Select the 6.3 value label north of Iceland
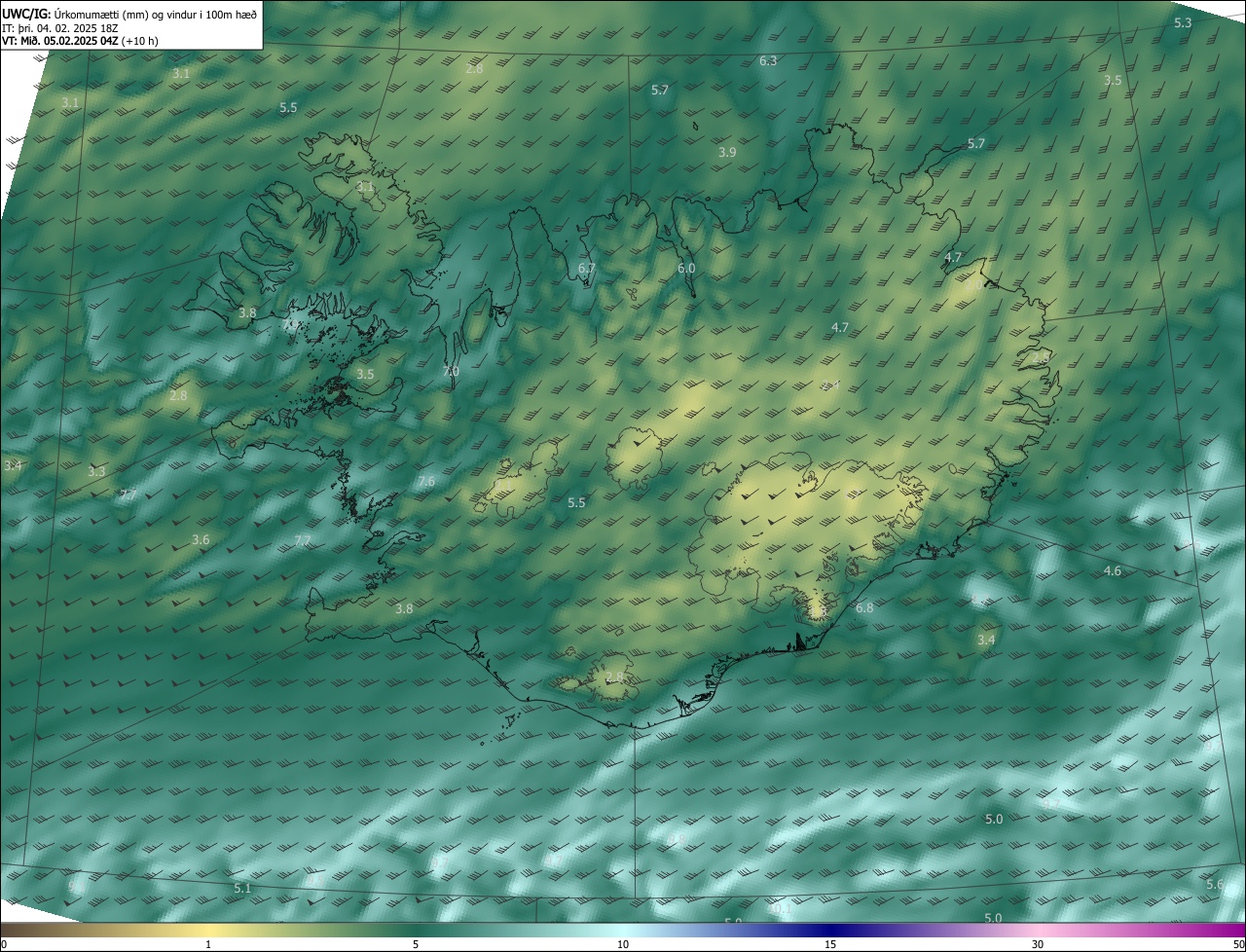Viewport: 1246px width, 952px height. tap(768, 61)
